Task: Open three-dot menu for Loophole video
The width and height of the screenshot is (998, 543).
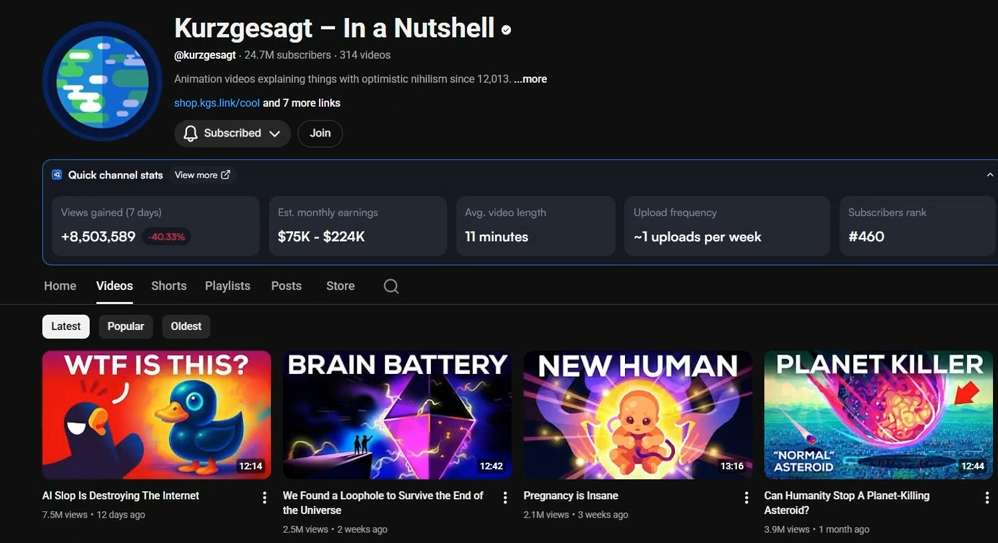Action: point(505,498)
